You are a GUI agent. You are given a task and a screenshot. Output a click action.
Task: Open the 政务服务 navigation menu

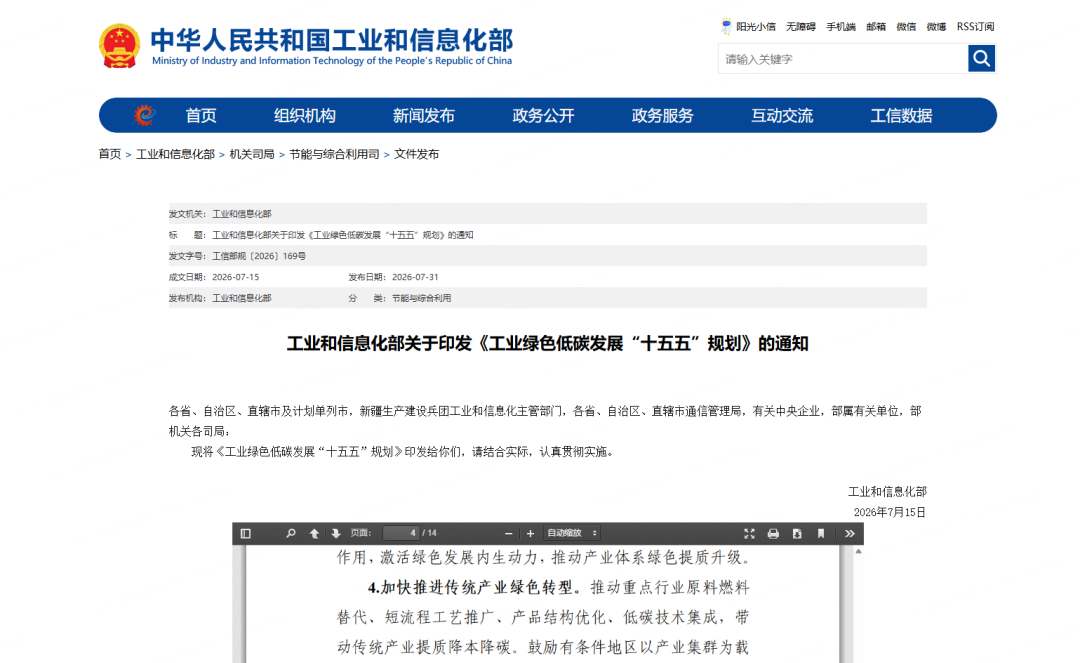point(663,115)
